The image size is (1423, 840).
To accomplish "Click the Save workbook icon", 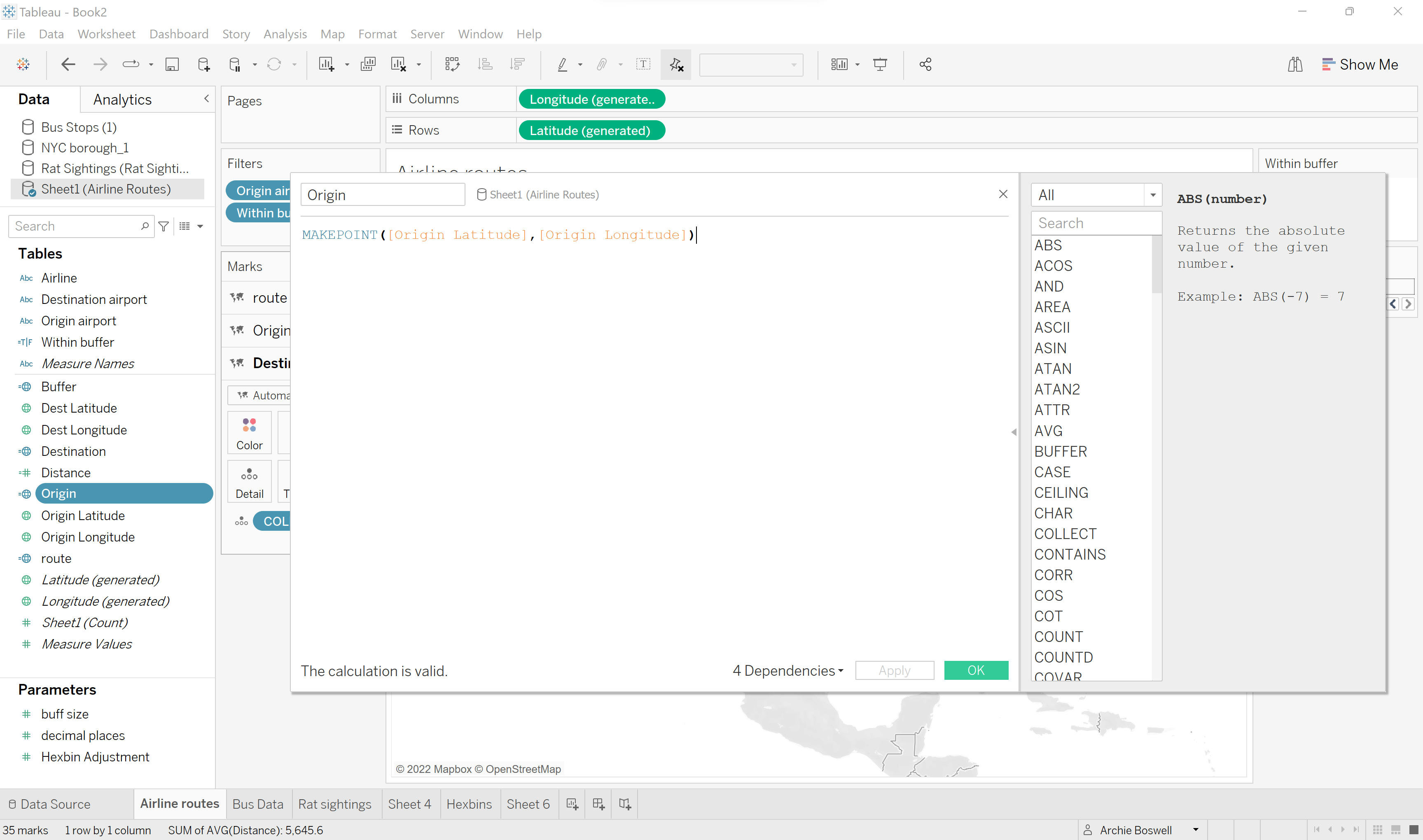I will tap(171, 65).
